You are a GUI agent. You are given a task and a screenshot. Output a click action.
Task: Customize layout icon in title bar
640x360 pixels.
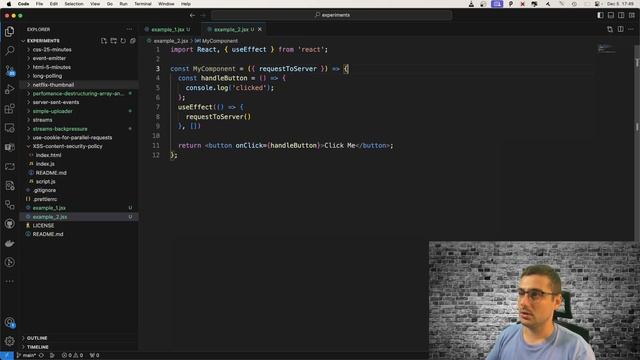(x=632, y=15)
